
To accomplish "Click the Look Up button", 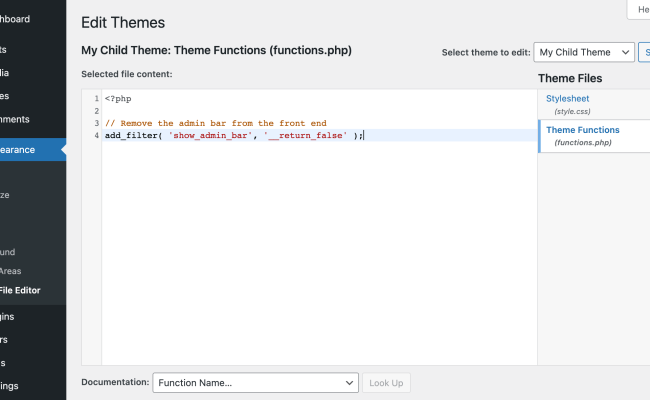I will [x=386, y=383].
